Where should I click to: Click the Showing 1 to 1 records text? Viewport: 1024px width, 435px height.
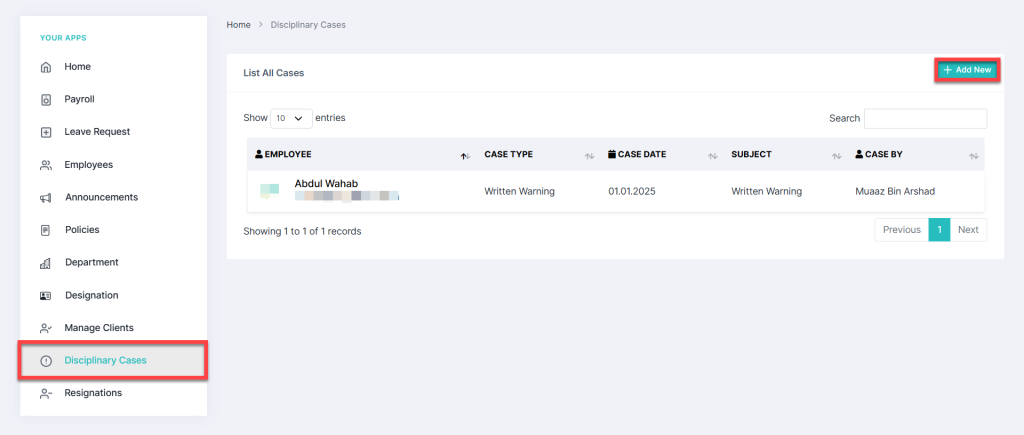[x=302, y=231]
